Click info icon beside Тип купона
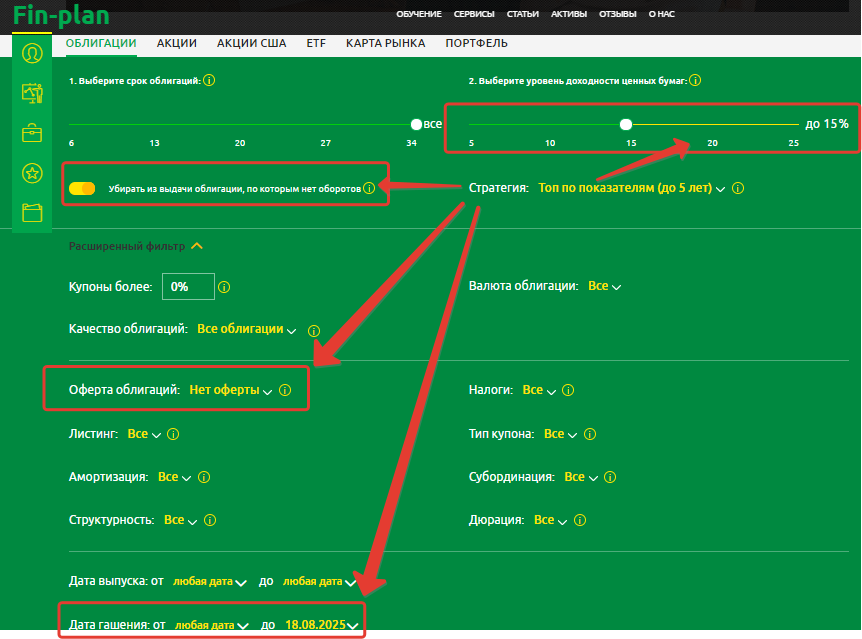Image resolution: width=862 pixels, height=639 pixels. click(590, 435)
